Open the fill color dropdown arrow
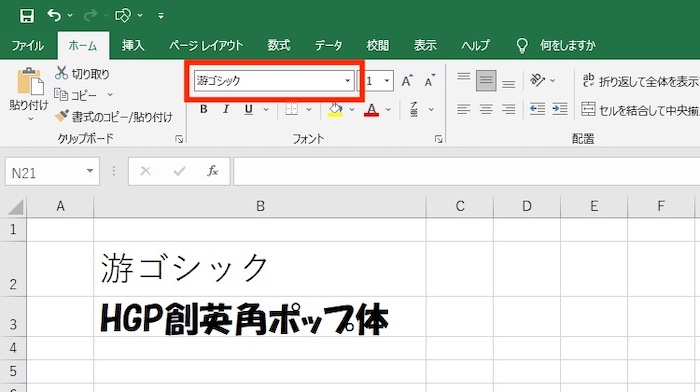The height and width of the screenshot is (392, 700). click(x=352, y=109)
